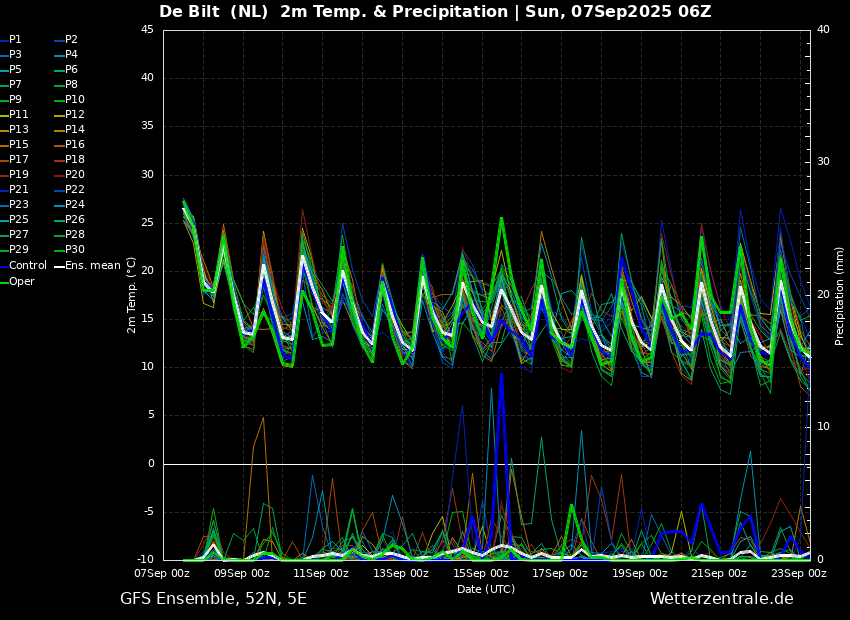Click the P1 legend entry
The height and width of the screenshot is (620, 850).
coord(11,40)
